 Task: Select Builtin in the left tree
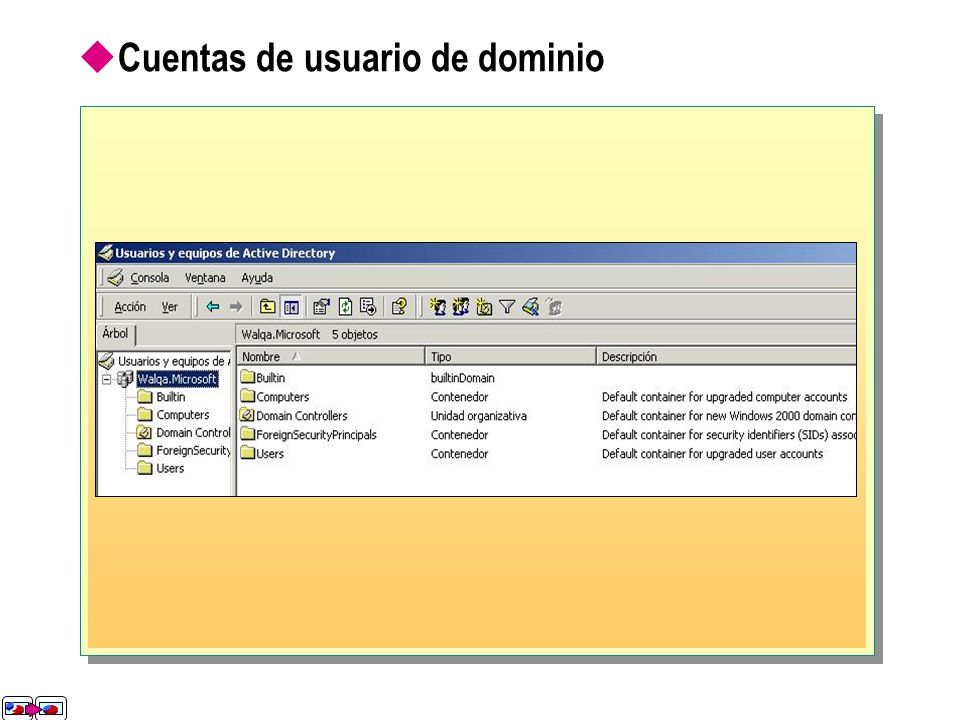[x=170, y=397]
